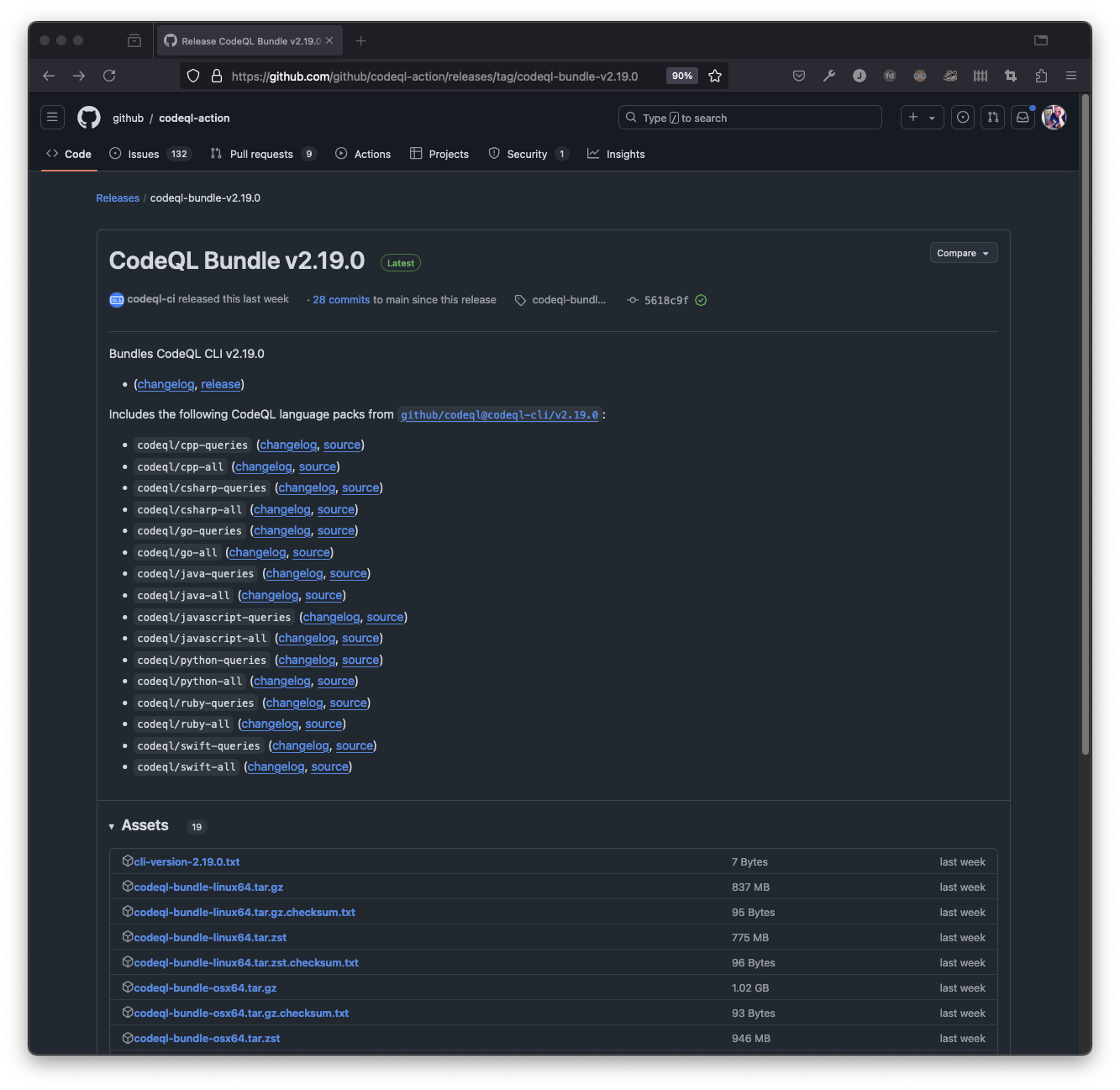The image size is (1120, 1090).
Task: Open the codeql-action repository link
Action: tap(194, 118)
